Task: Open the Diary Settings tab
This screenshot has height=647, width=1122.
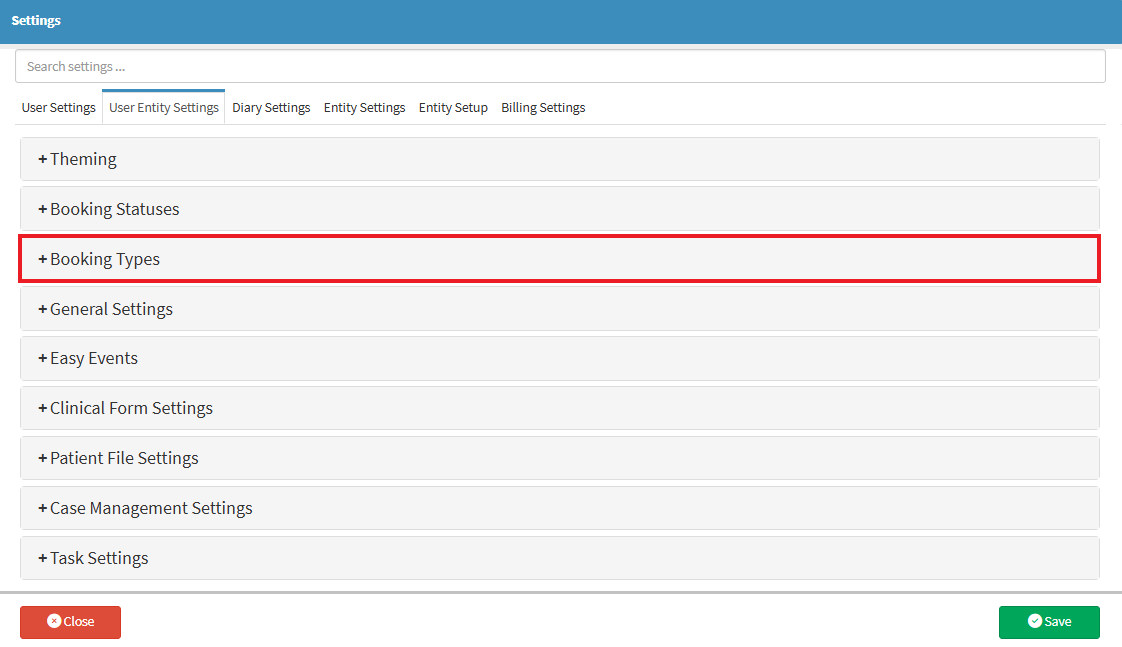Action: (x=271, y=107)
